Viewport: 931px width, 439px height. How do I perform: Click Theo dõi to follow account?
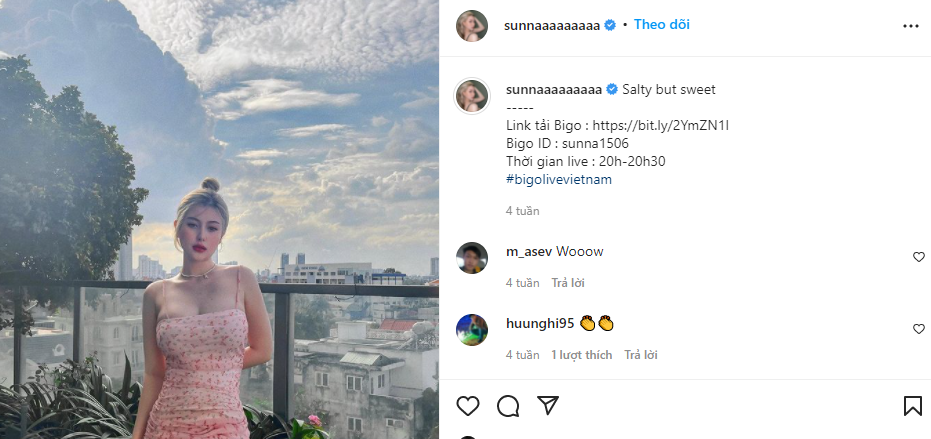pyautogui.click(x=661, y=24)
